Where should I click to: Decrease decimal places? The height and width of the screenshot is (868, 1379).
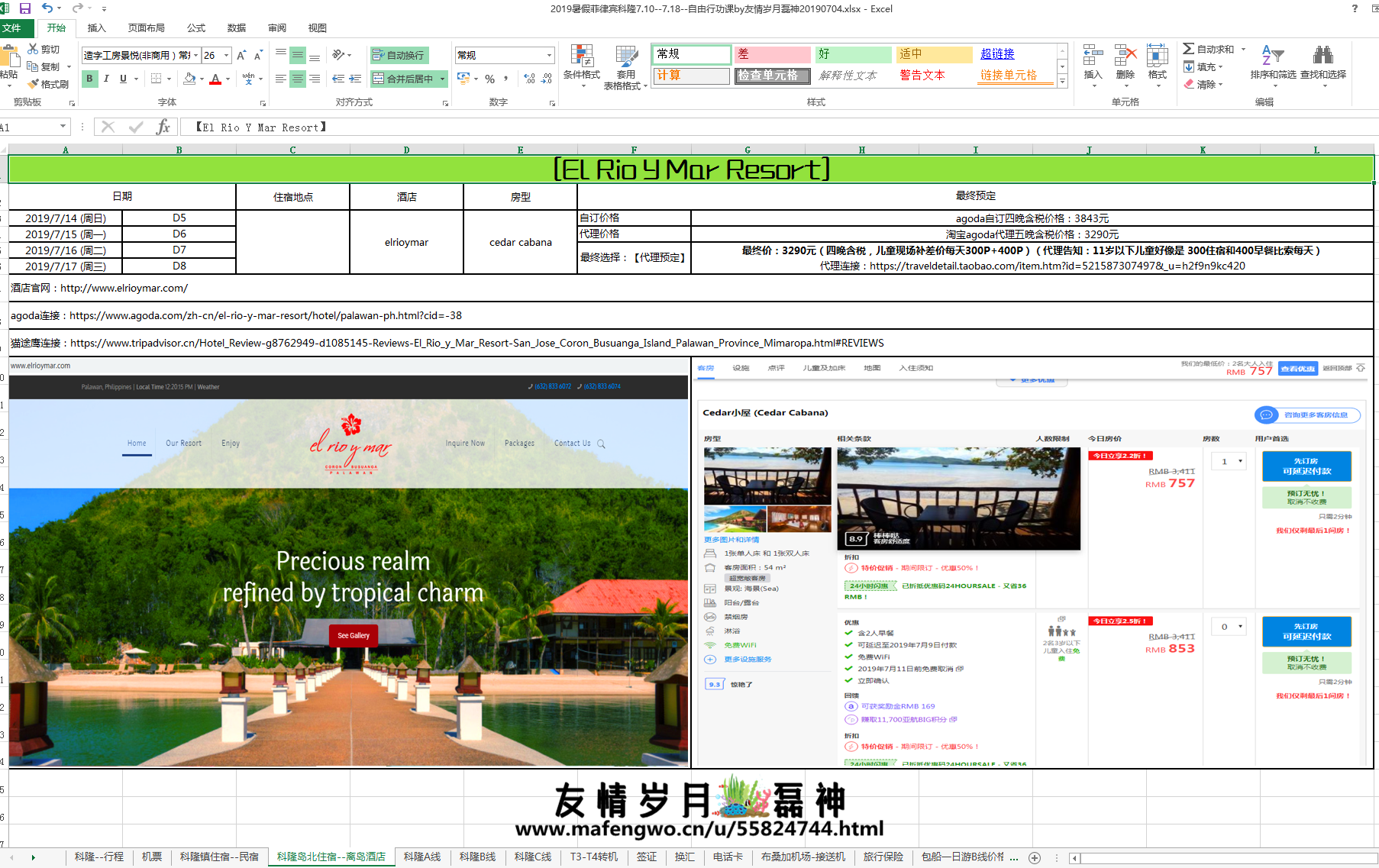(x=547, y=79)
